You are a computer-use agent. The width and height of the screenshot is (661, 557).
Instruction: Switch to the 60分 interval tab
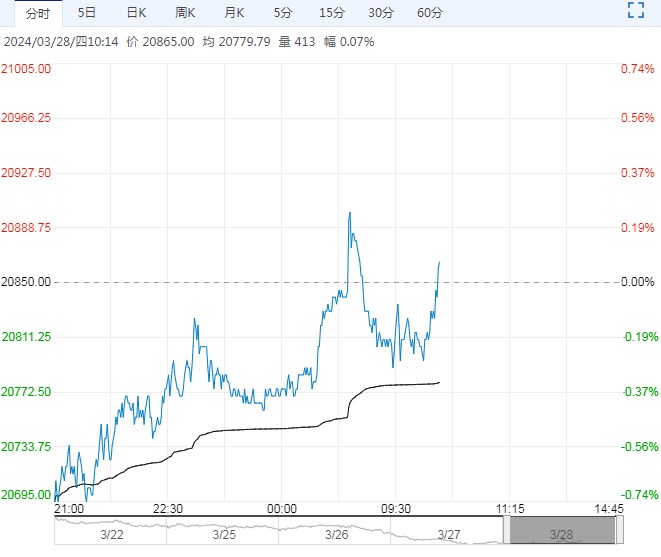(x=430, y=13)
